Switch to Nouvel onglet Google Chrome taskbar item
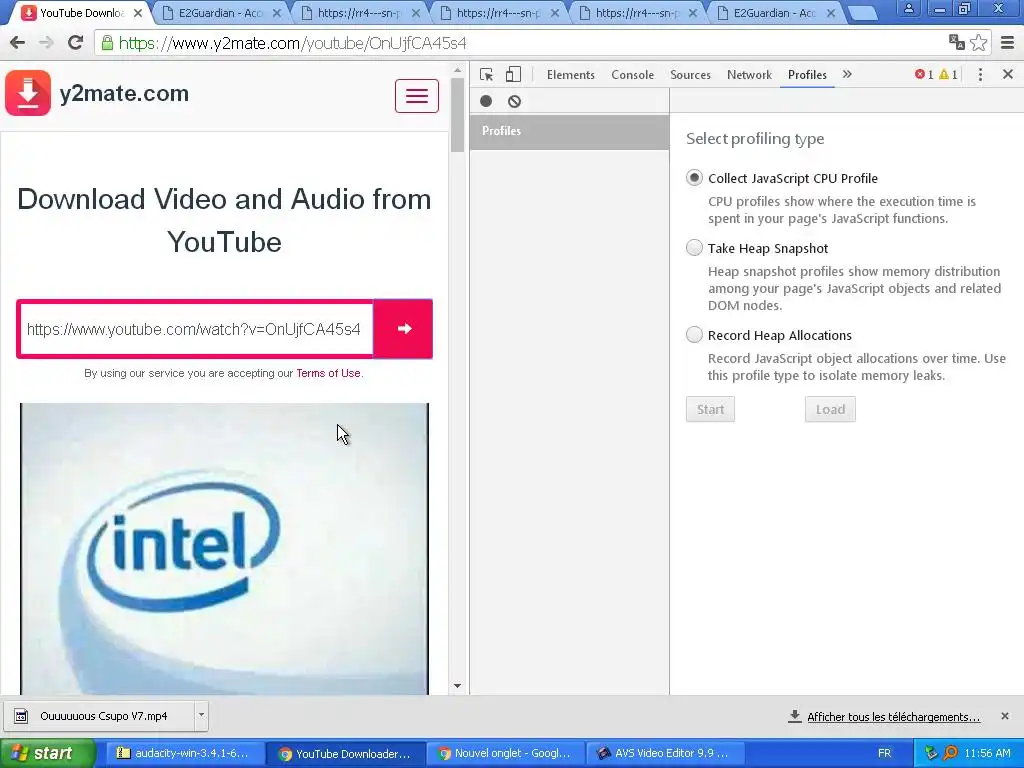The height and width of the screenshot is (768, 1024). click(x=505, y=753)
